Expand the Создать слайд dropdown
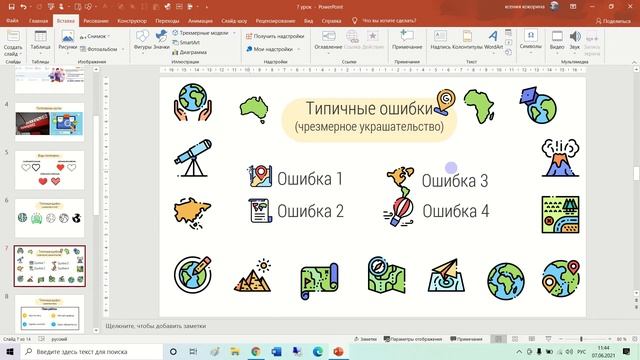 [13, 51]
